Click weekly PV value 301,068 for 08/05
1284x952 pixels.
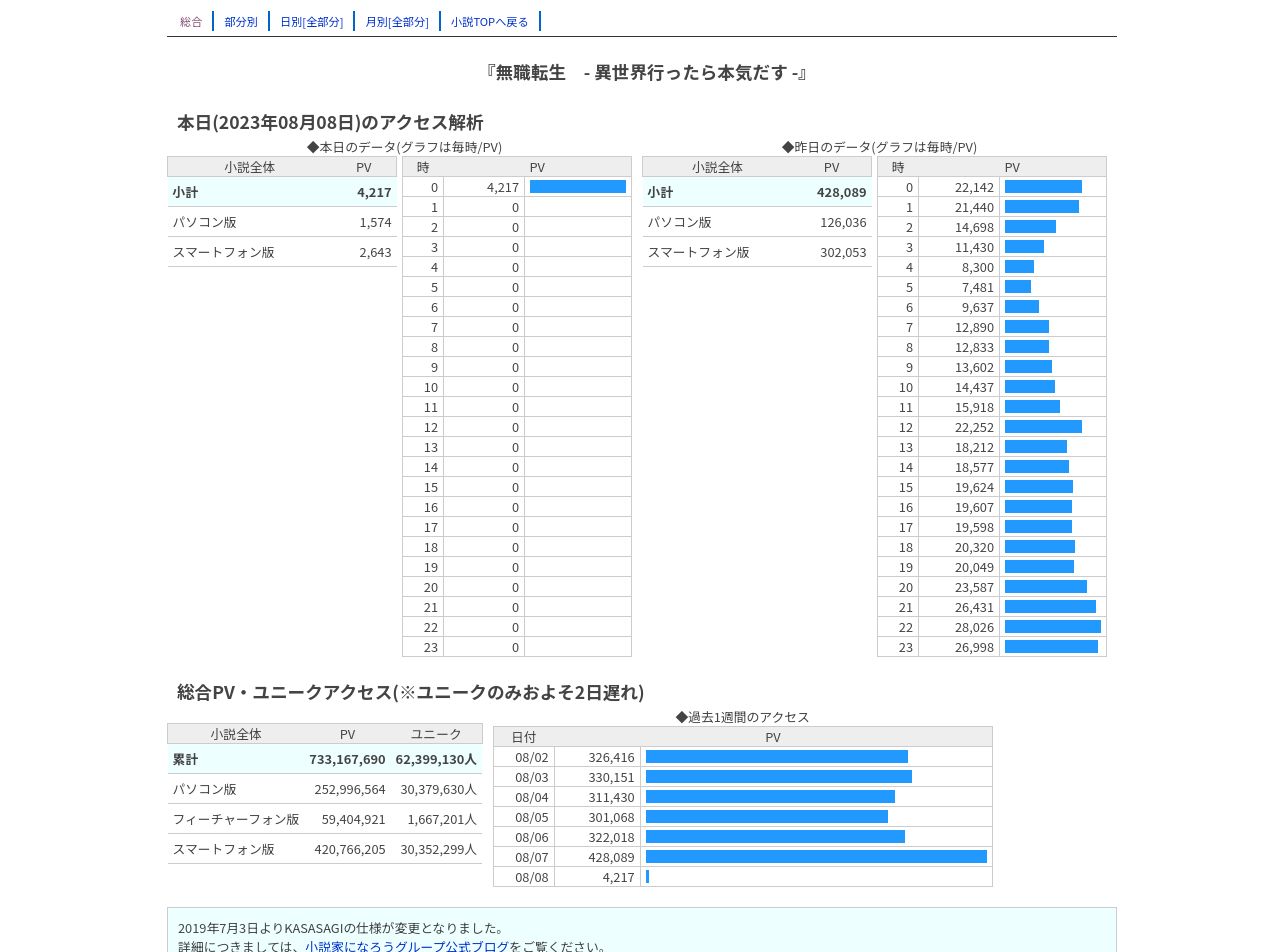[611, 817]
